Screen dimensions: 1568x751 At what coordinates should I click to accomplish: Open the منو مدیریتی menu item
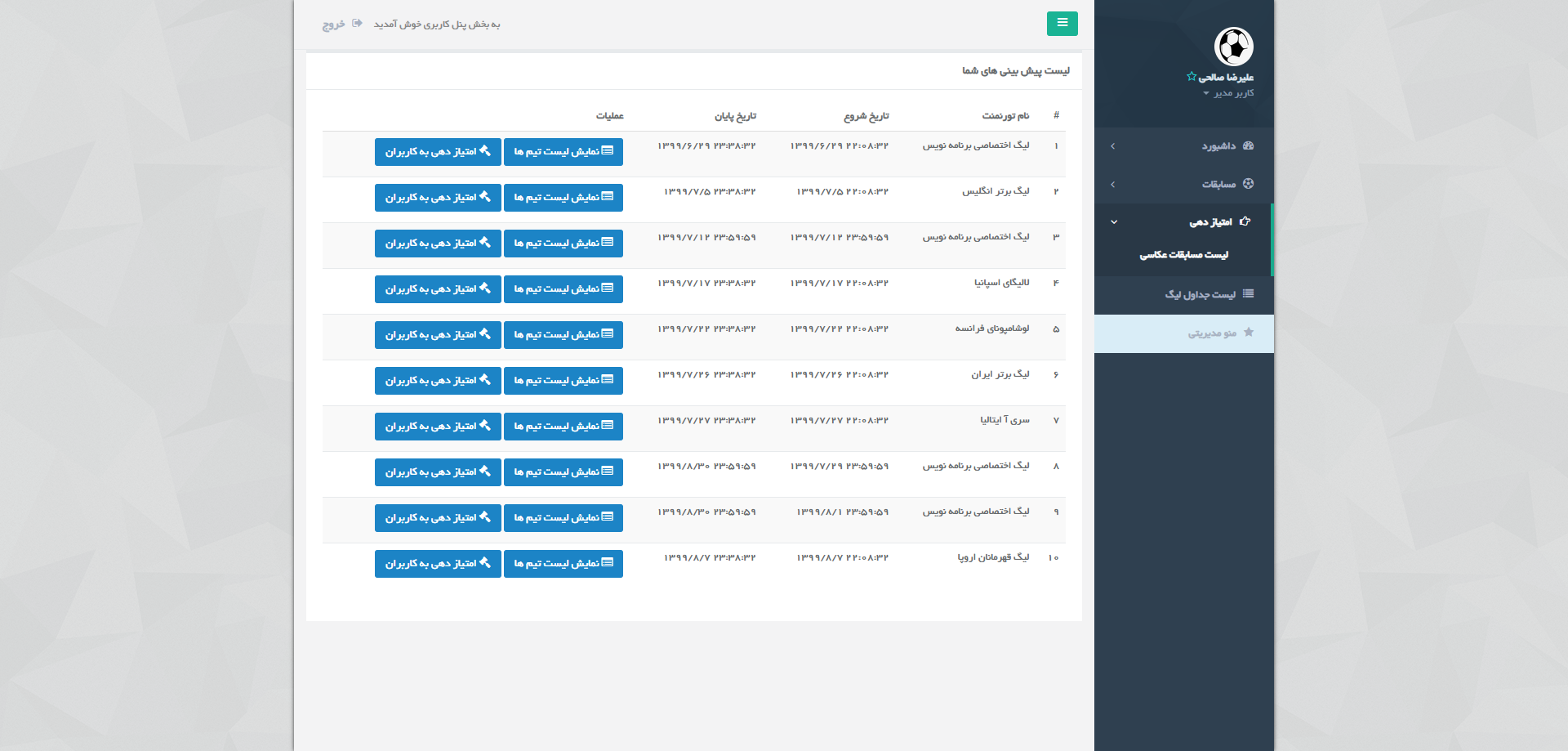[1212, 333]
